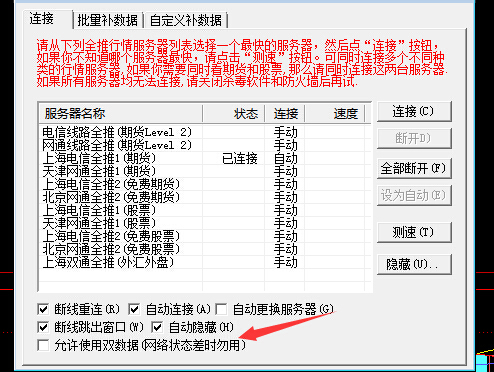Click the 断开(D) button
494x372 pixels.
(414, 138)
